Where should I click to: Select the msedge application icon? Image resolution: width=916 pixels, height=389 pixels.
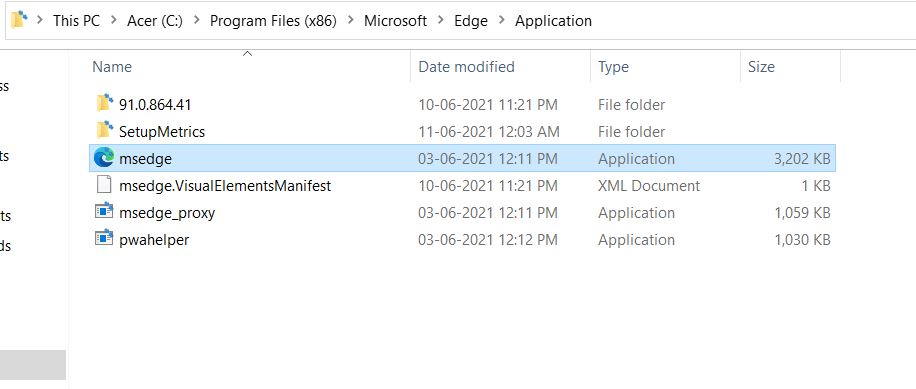click(x=104, y=158)
